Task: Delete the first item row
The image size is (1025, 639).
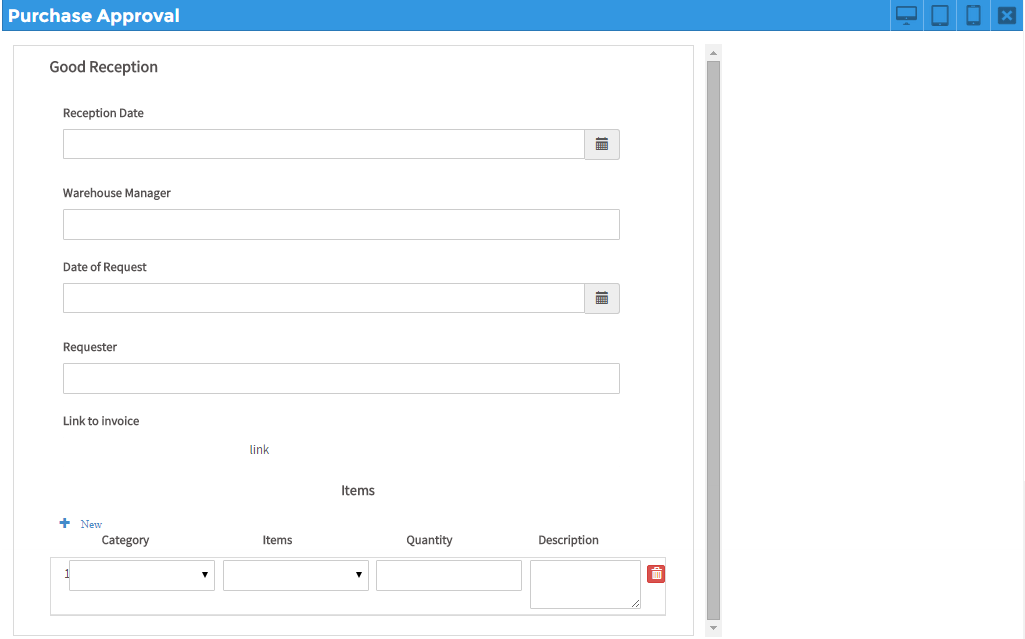Action: 656,574
